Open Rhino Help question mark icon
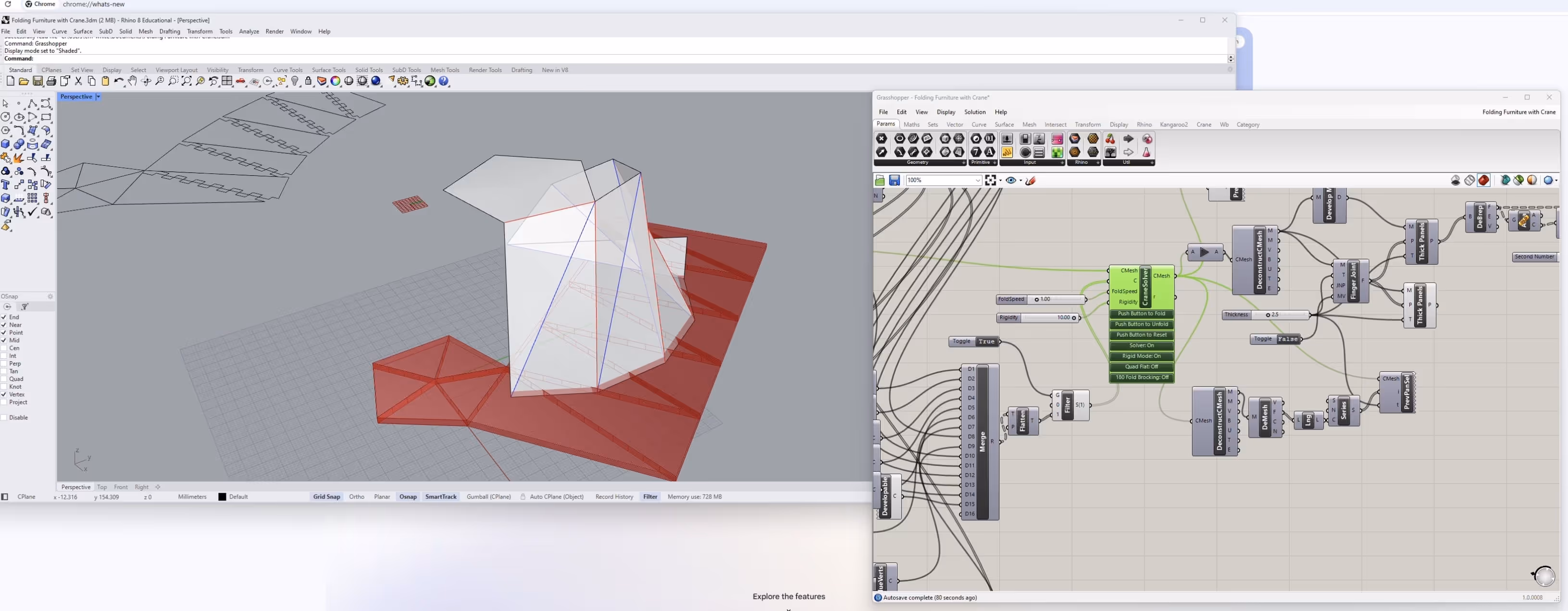The width and height of the screenshot is (1568, 611). [x=444, y=82]
